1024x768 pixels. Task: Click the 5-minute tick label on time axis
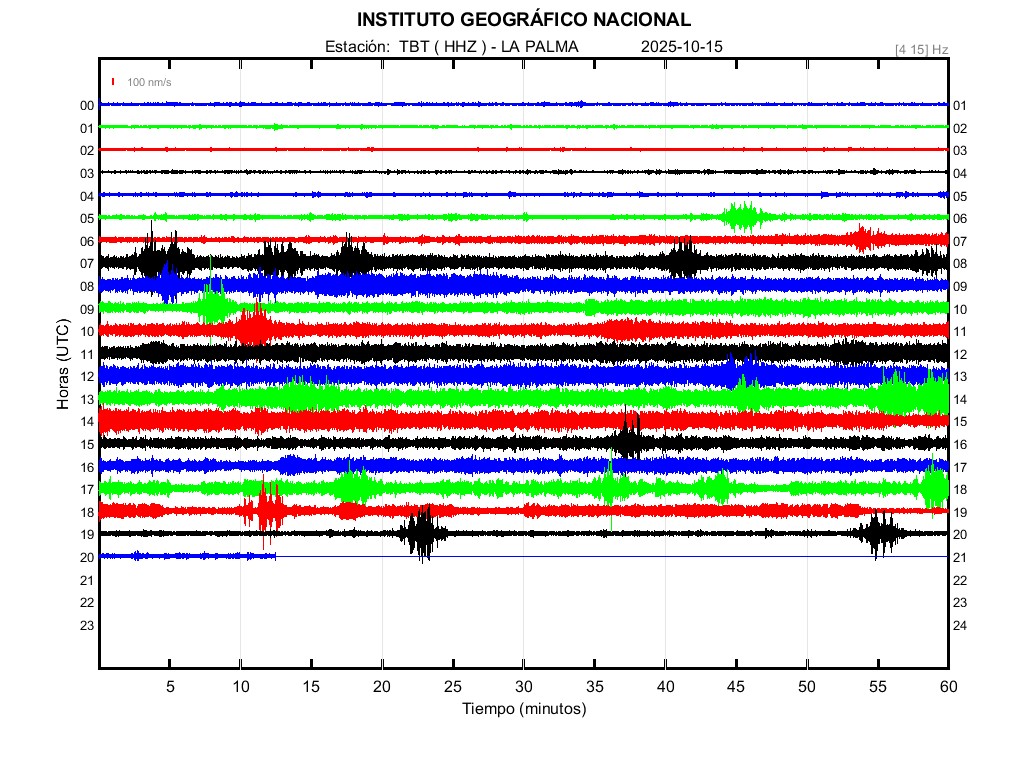point(170,687)
